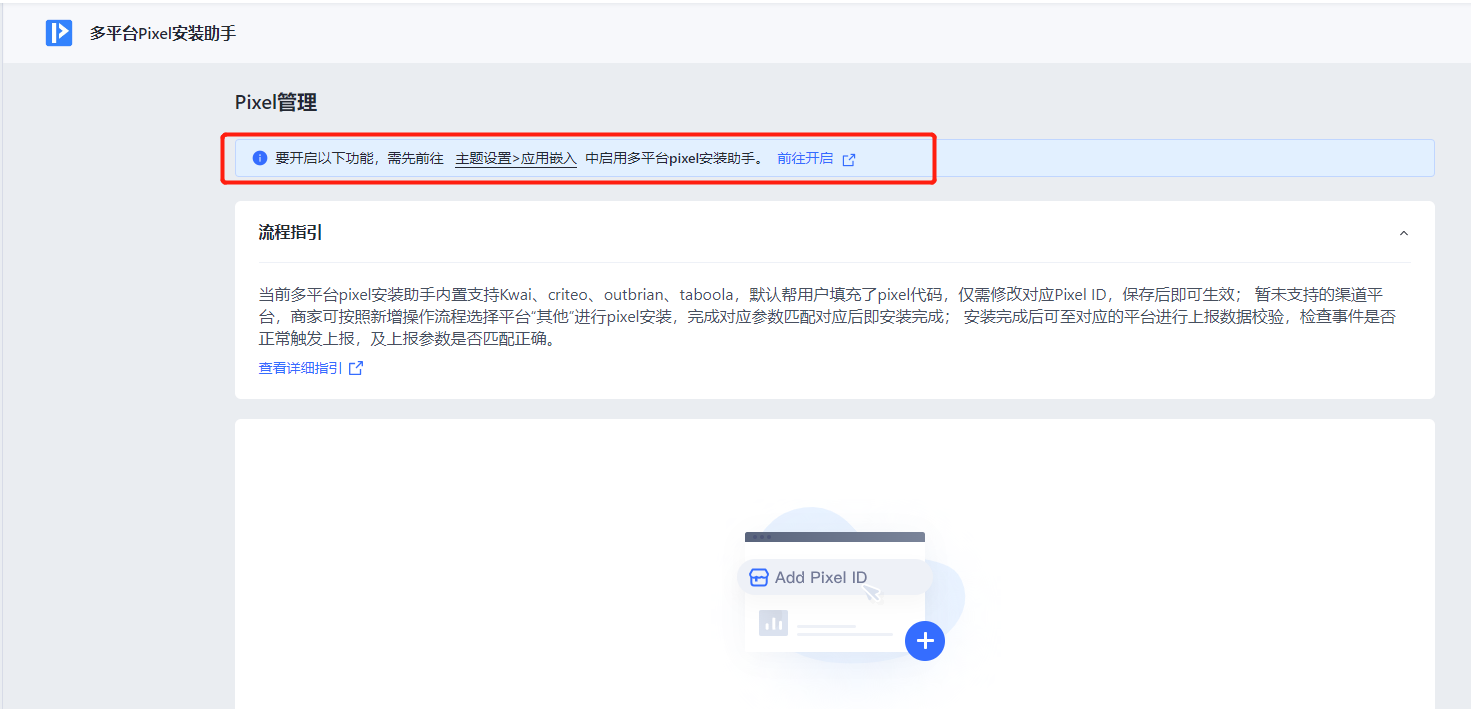Click the gray bar chart icon in the illustration
The image size is (1471, 709).
[x=773, y=623]
